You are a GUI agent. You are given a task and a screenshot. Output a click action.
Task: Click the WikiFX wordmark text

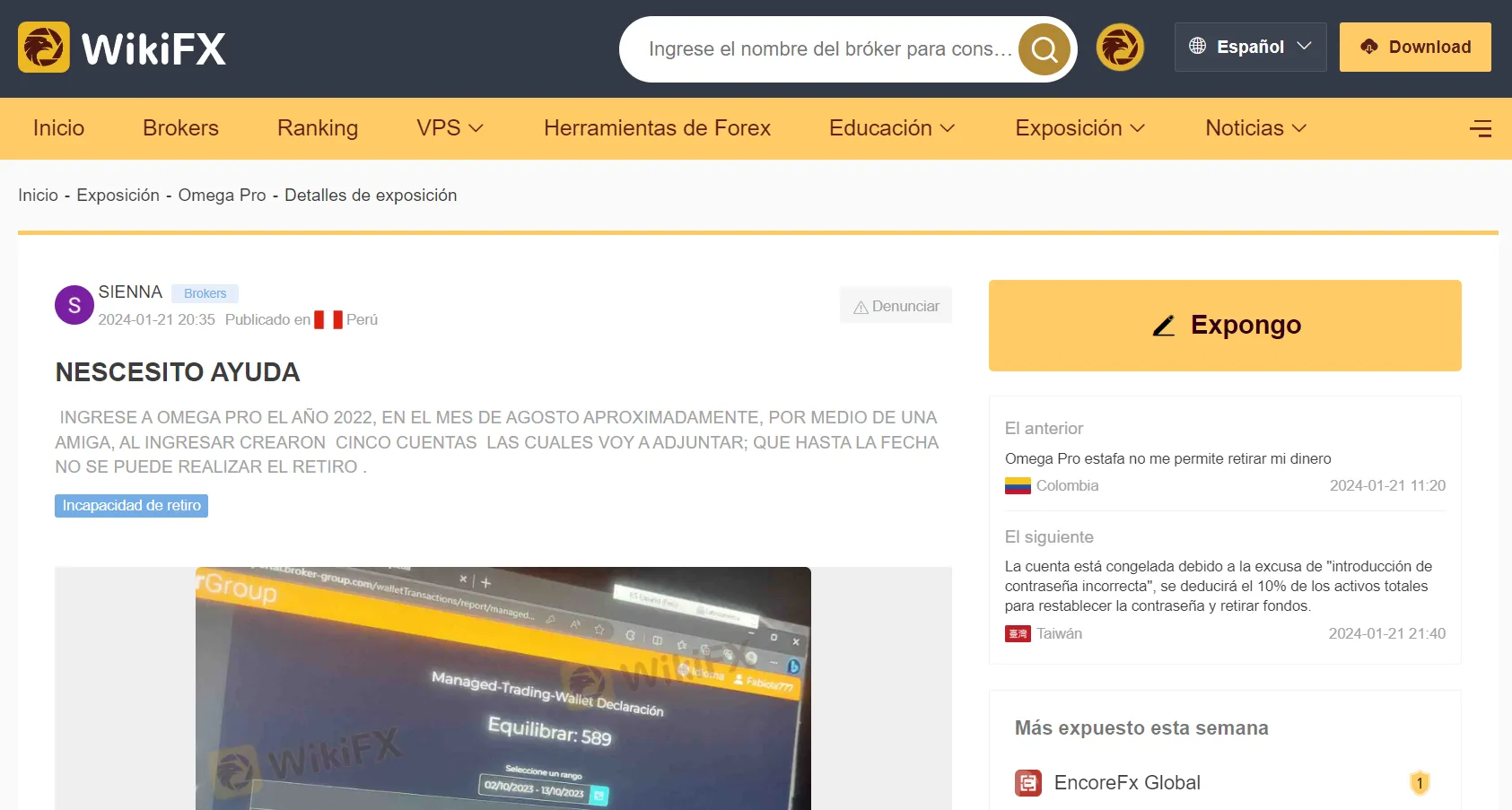click(x=154, y=48)
